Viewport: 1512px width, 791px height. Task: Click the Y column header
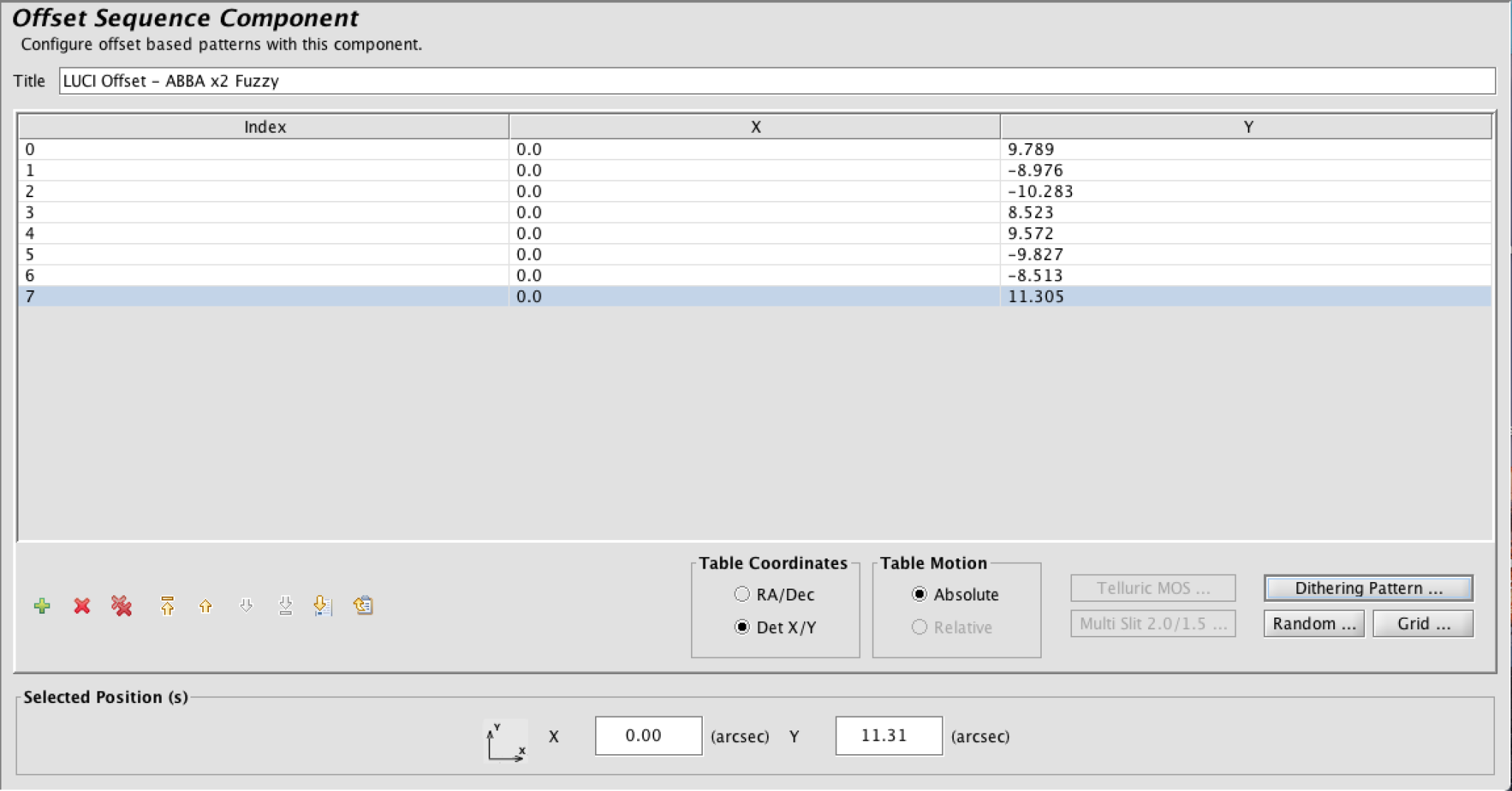(x=1248, y=127)
